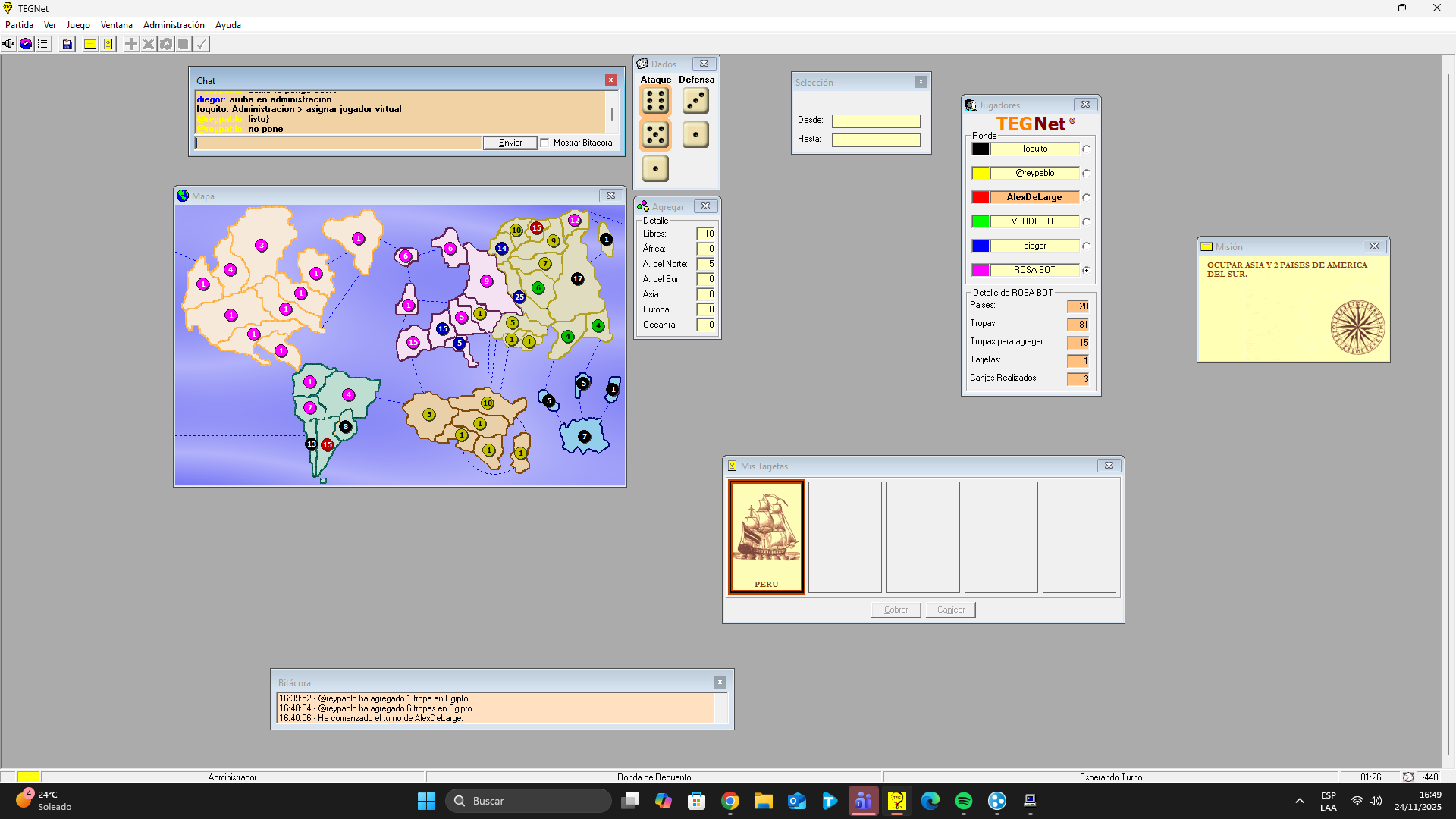Select the PERU card thumbnail
Viewport: 1456px width, 819px height.
click(x=767, y=537)
